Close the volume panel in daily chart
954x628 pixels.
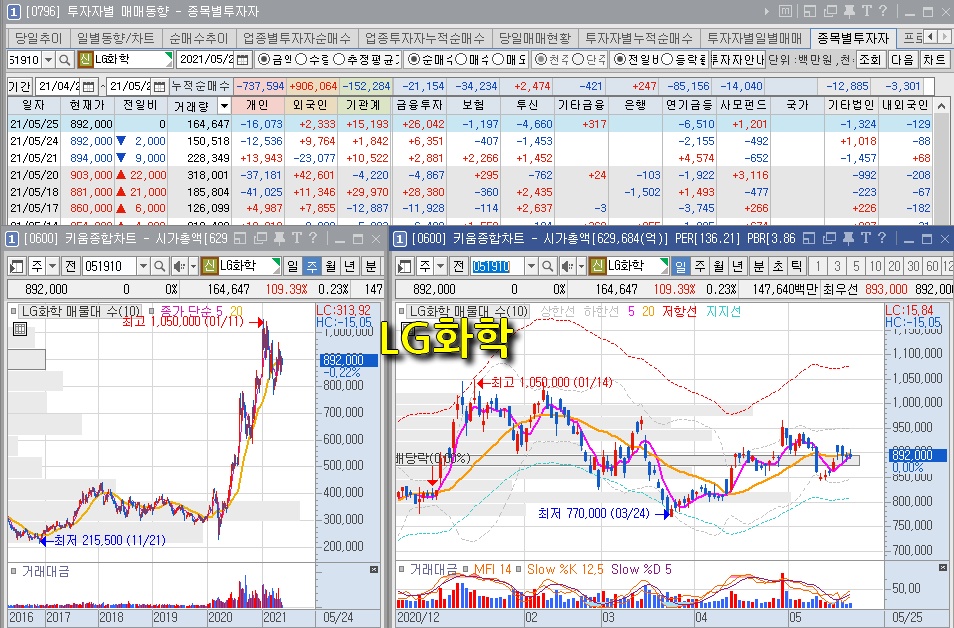tap(942, 568)
